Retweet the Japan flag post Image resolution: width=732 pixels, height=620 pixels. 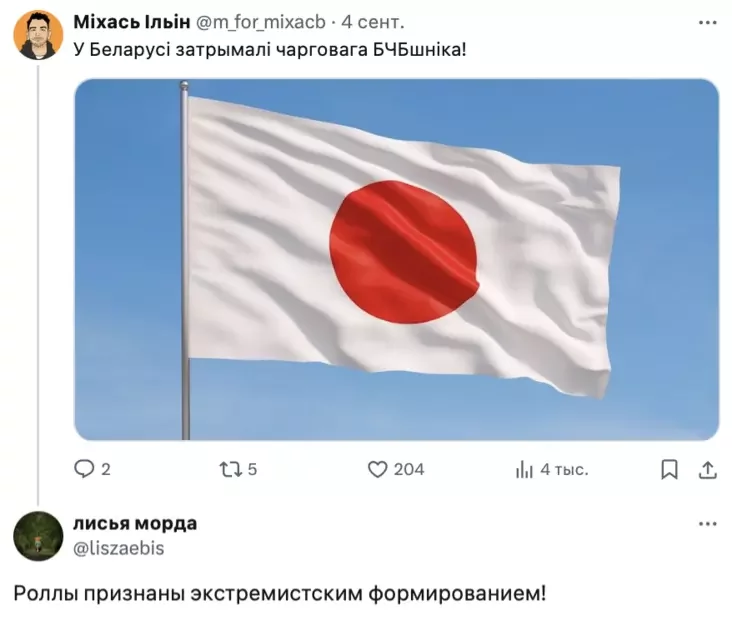(x=231, y=469)
